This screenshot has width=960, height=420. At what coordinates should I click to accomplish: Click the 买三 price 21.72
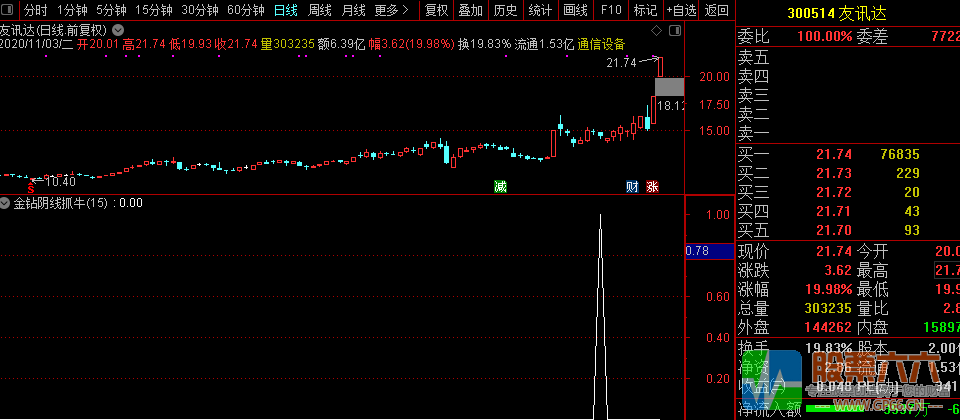834,192
